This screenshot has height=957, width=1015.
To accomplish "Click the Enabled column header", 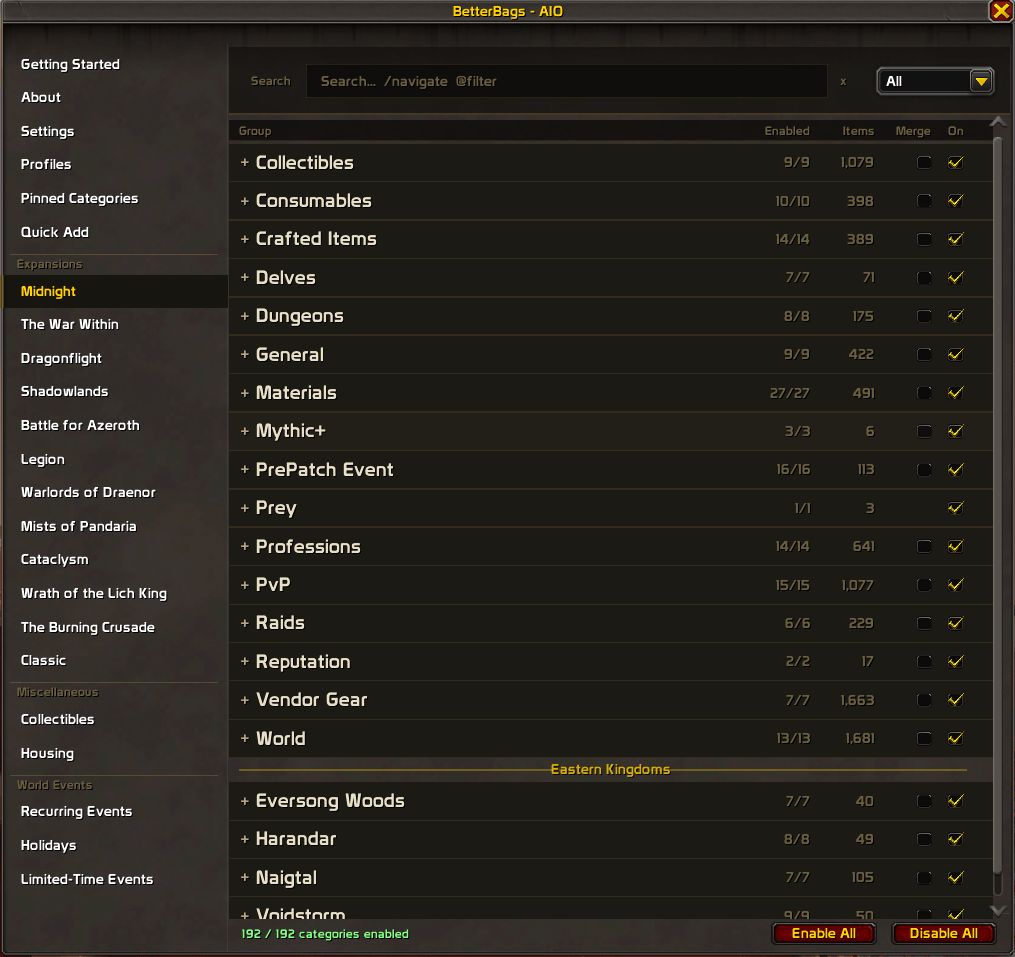I will [786, 131].
